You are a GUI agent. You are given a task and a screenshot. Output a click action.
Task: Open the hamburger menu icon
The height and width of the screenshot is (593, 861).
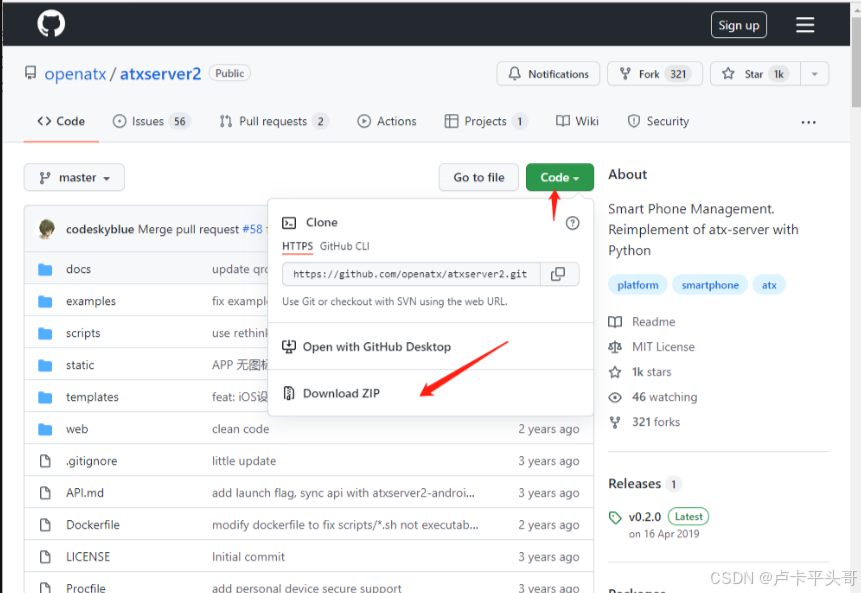pyautogui.click(x=805, y=25)
